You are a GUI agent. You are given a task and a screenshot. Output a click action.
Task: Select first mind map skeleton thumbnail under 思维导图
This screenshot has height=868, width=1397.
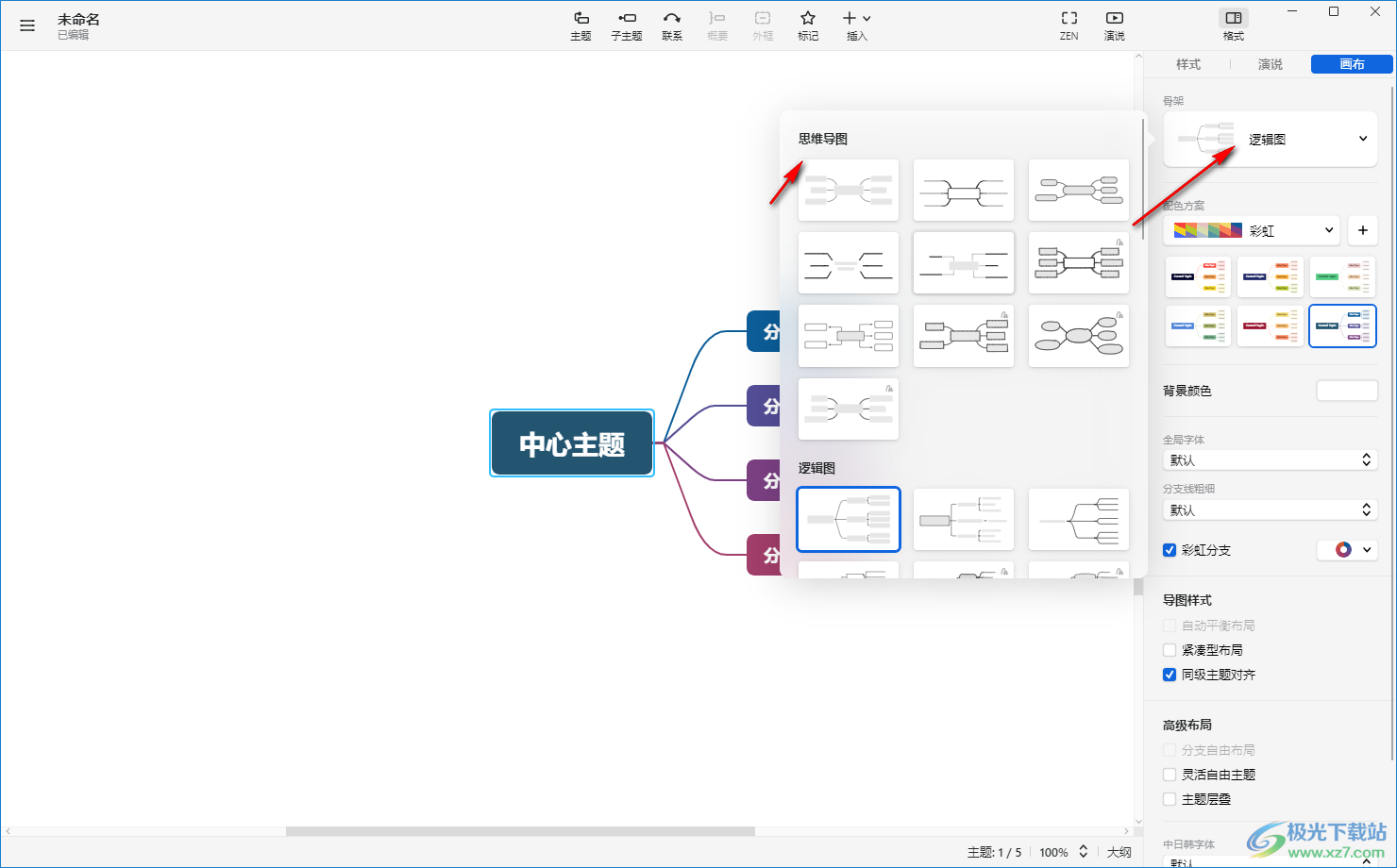coord(849,190)
